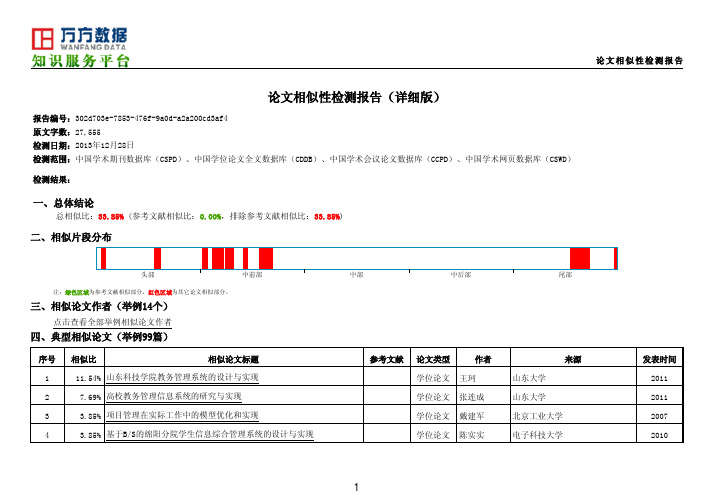
Task: Click the 相似比 column header
Action: [x=84, y=359]
